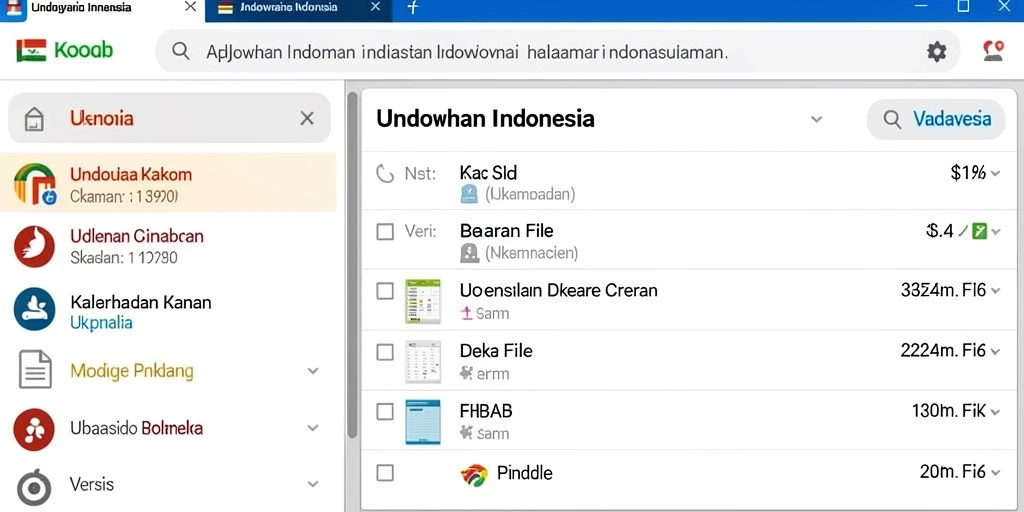Click favicon of Indowrano Indonsia tab
The width and height of the screenshot is (1024, 512).
click(225, 8)
